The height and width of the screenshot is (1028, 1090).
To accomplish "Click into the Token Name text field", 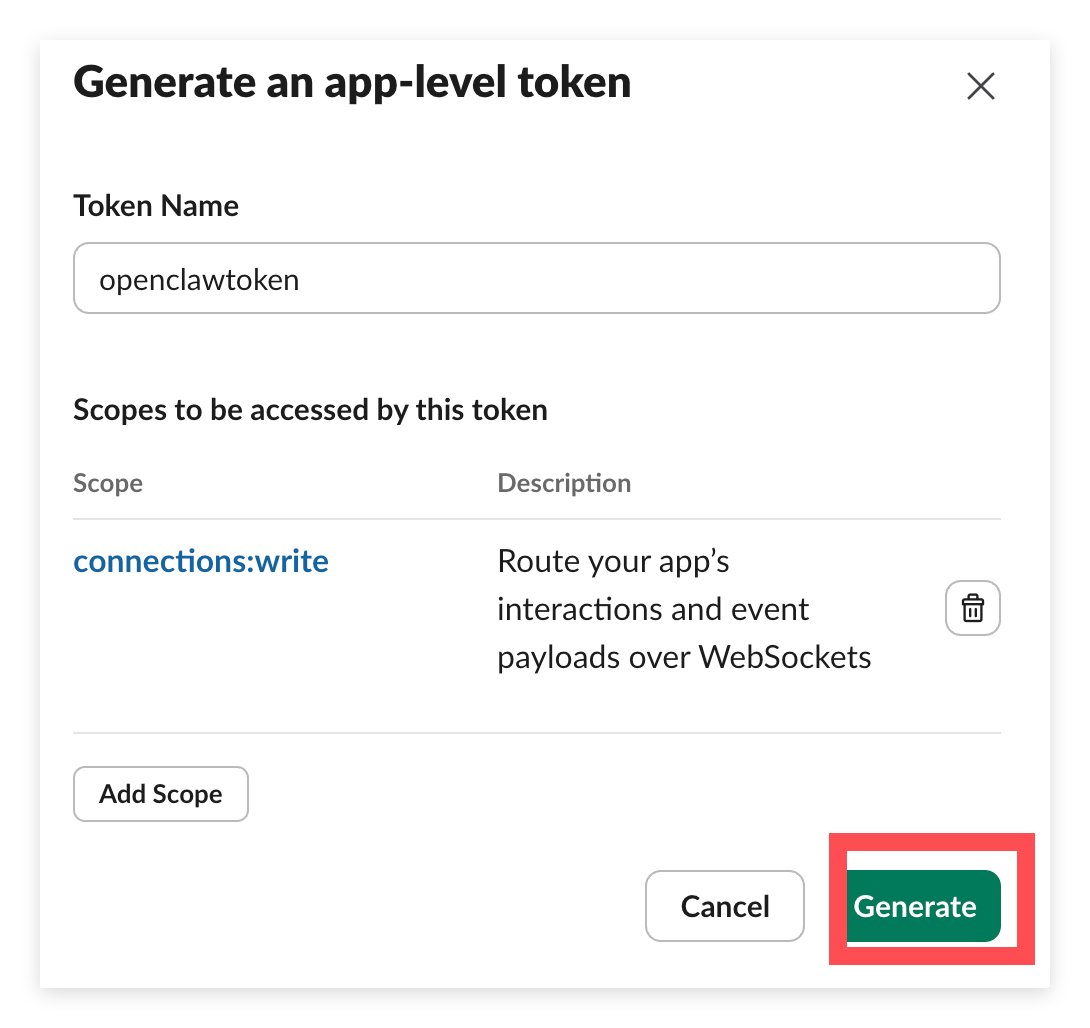I will pyautogui.click(x=536, y=279).
